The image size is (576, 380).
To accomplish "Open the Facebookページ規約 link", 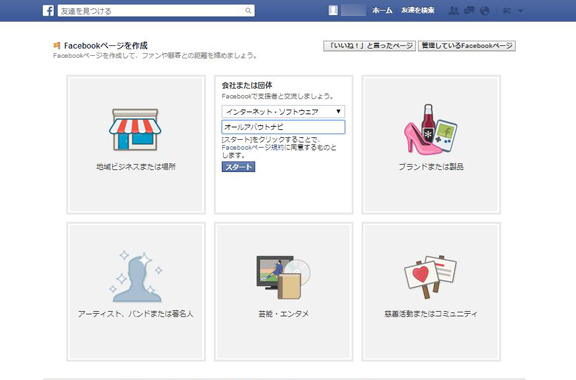I will coord(253,148).
